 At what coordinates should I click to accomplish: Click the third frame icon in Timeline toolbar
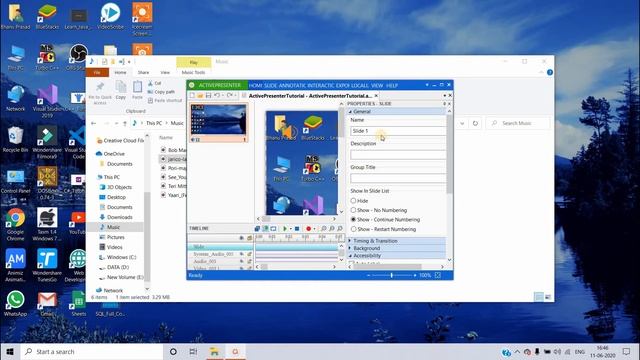pos(273,229)
